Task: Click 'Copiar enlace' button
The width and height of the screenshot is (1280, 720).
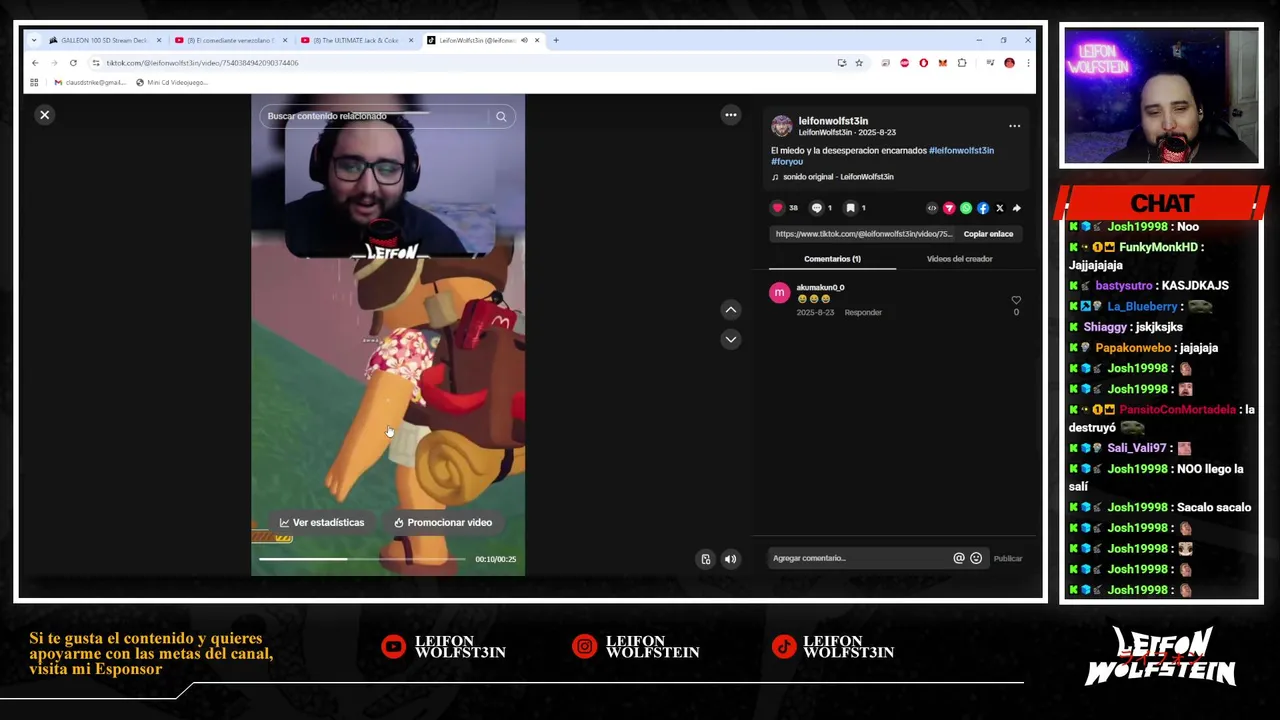Action: pyautogui.click(x=988, y=234)
